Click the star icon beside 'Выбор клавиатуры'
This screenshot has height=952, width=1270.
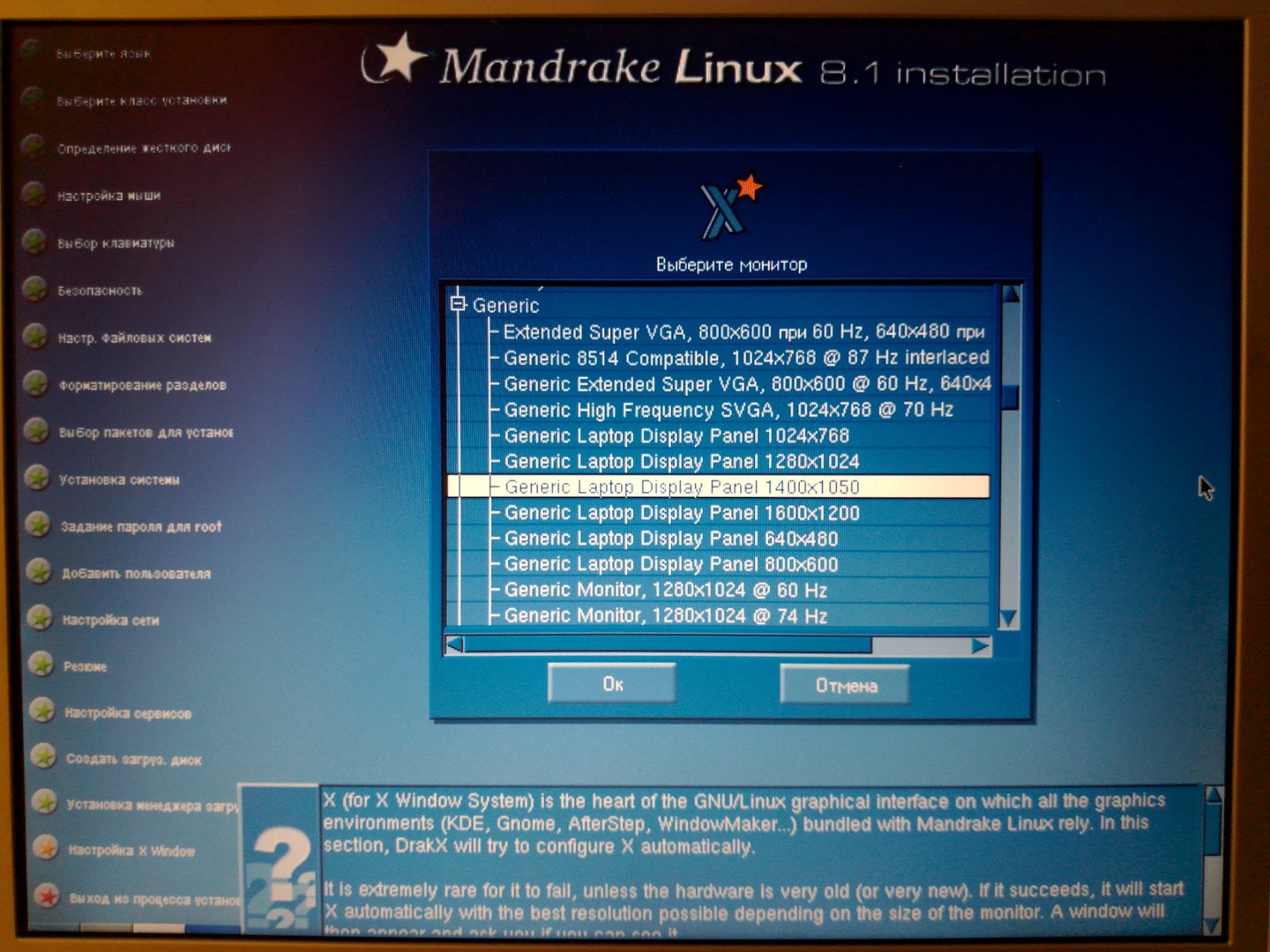(x=34, y=241)
